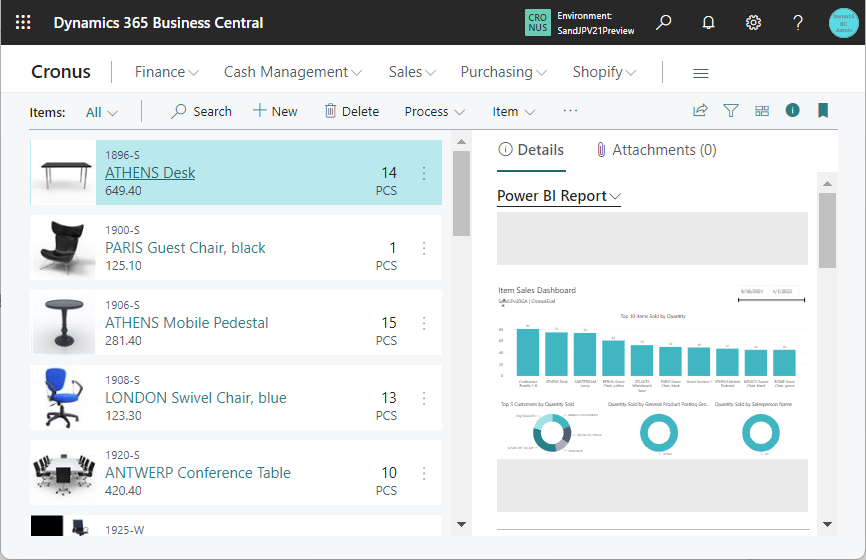866x560 pixels.
Task: Click Environment SandJPV21Preview label
Action: click(595, 23)
